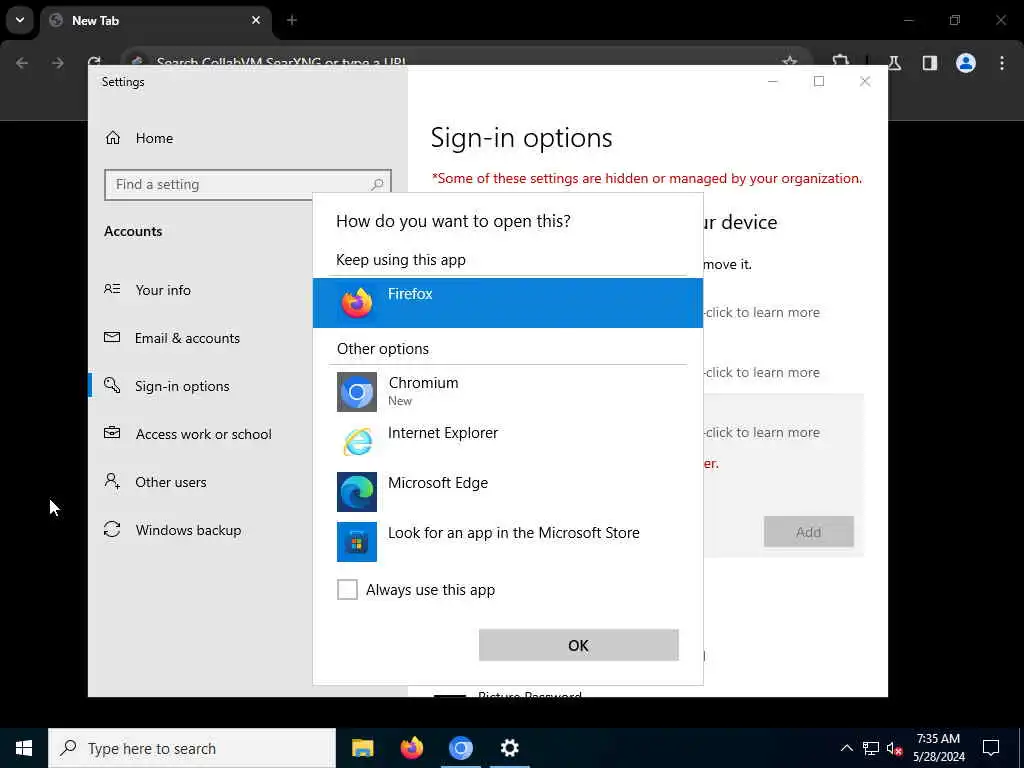Open a new browser tab with plus

point(292,20)
